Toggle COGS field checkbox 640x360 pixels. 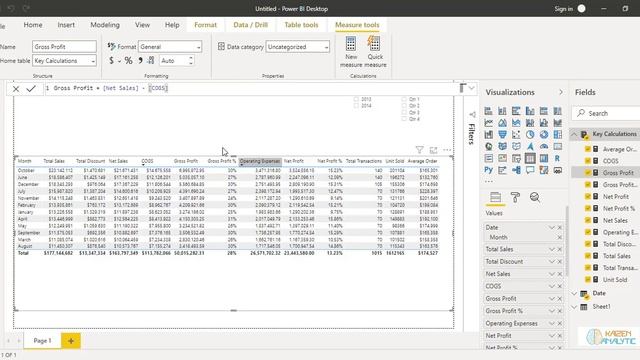pos(588,161)
